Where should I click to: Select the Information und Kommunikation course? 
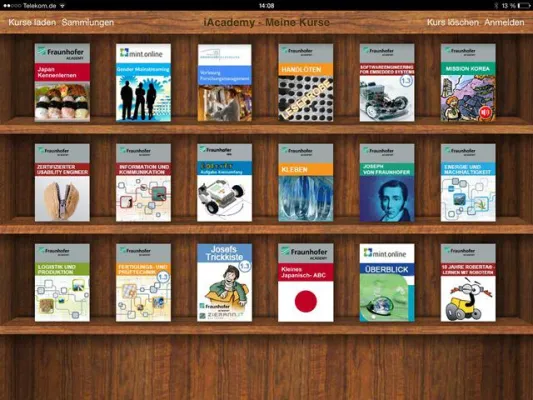click(143, 182)
